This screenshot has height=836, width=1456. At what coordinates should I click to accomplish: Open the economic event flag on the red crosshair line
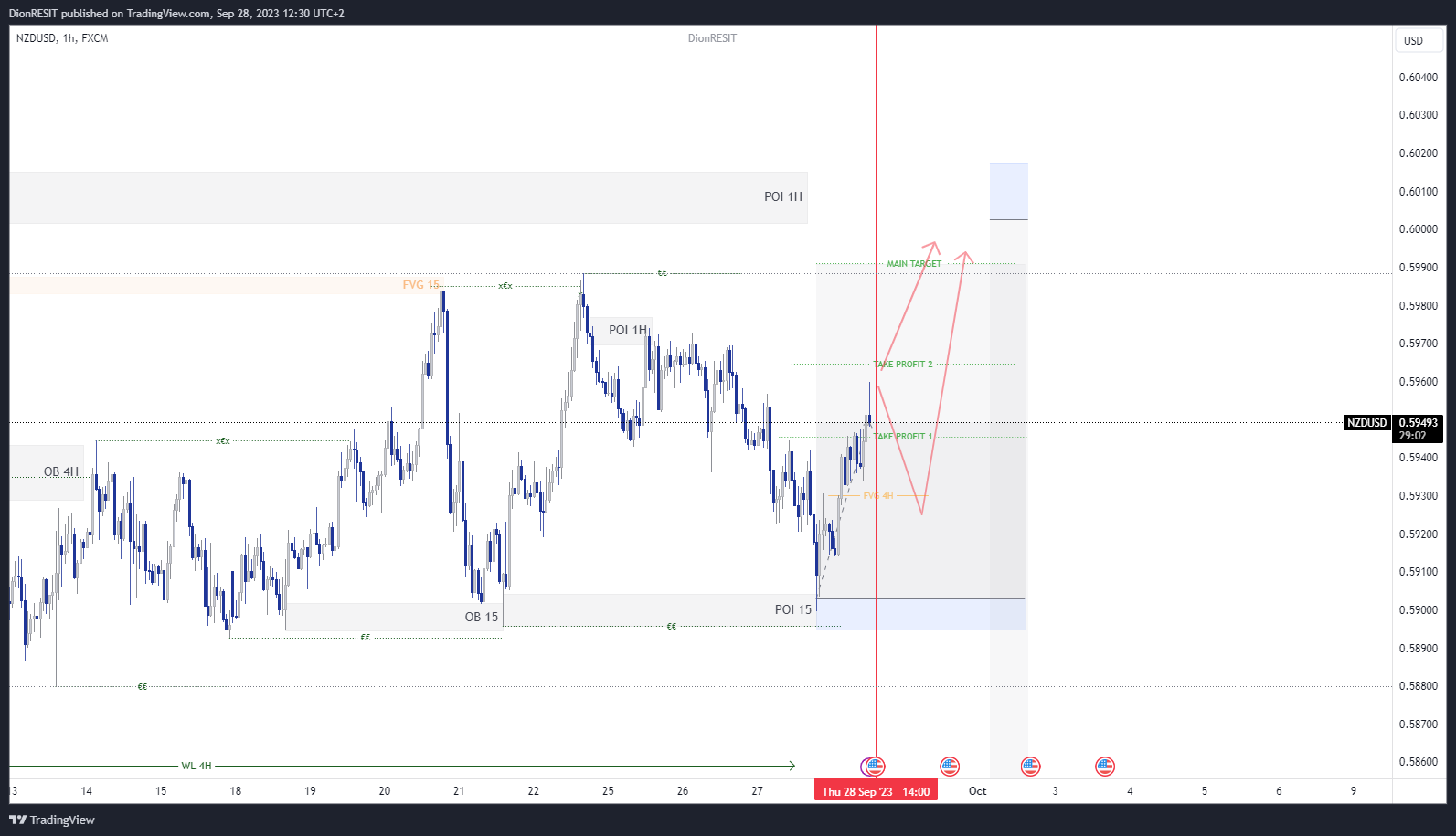click(875, 766)
